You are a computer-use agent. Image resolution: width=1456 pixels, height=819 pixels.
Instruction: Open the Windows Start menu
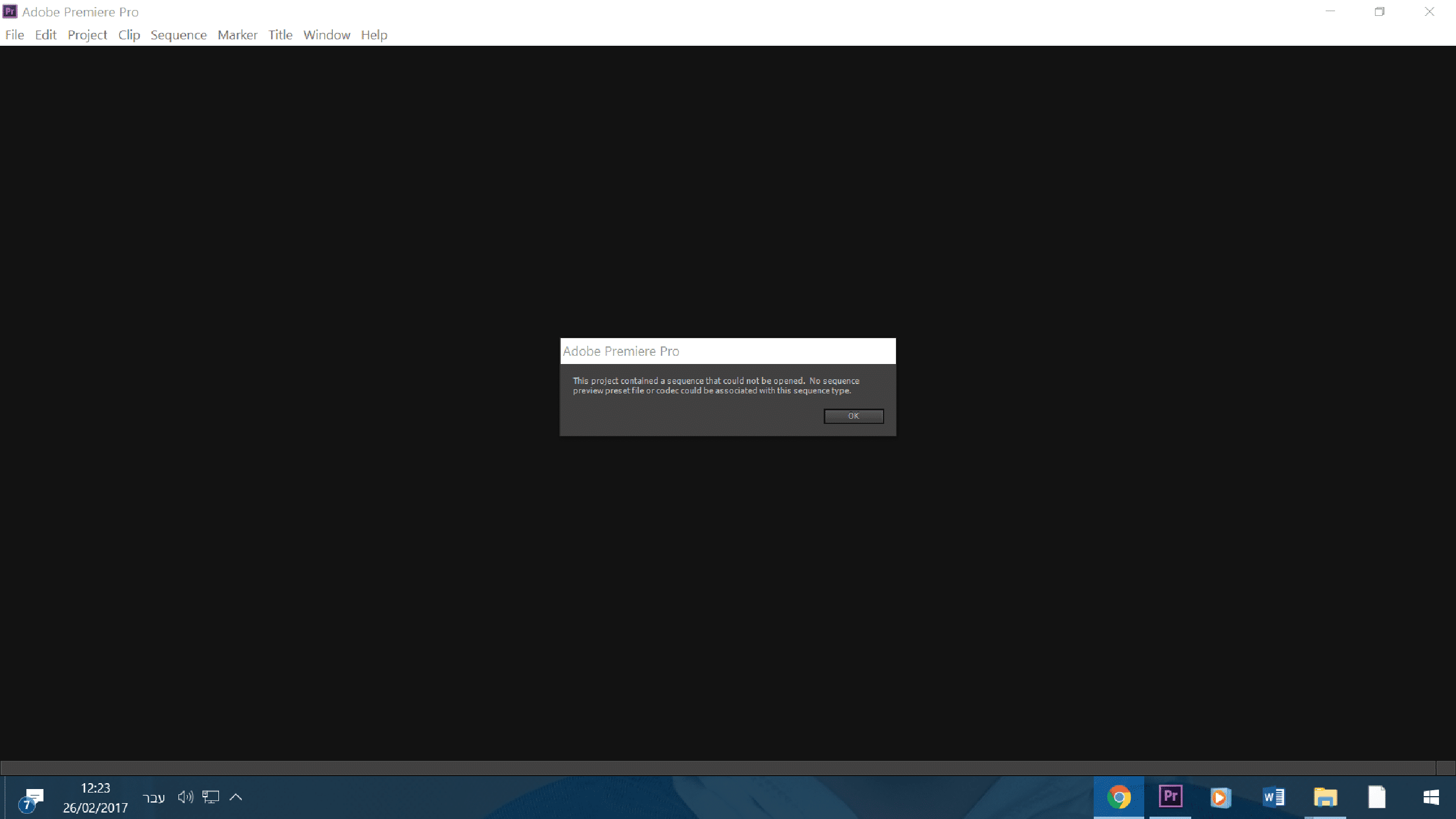pos(1431,797)
